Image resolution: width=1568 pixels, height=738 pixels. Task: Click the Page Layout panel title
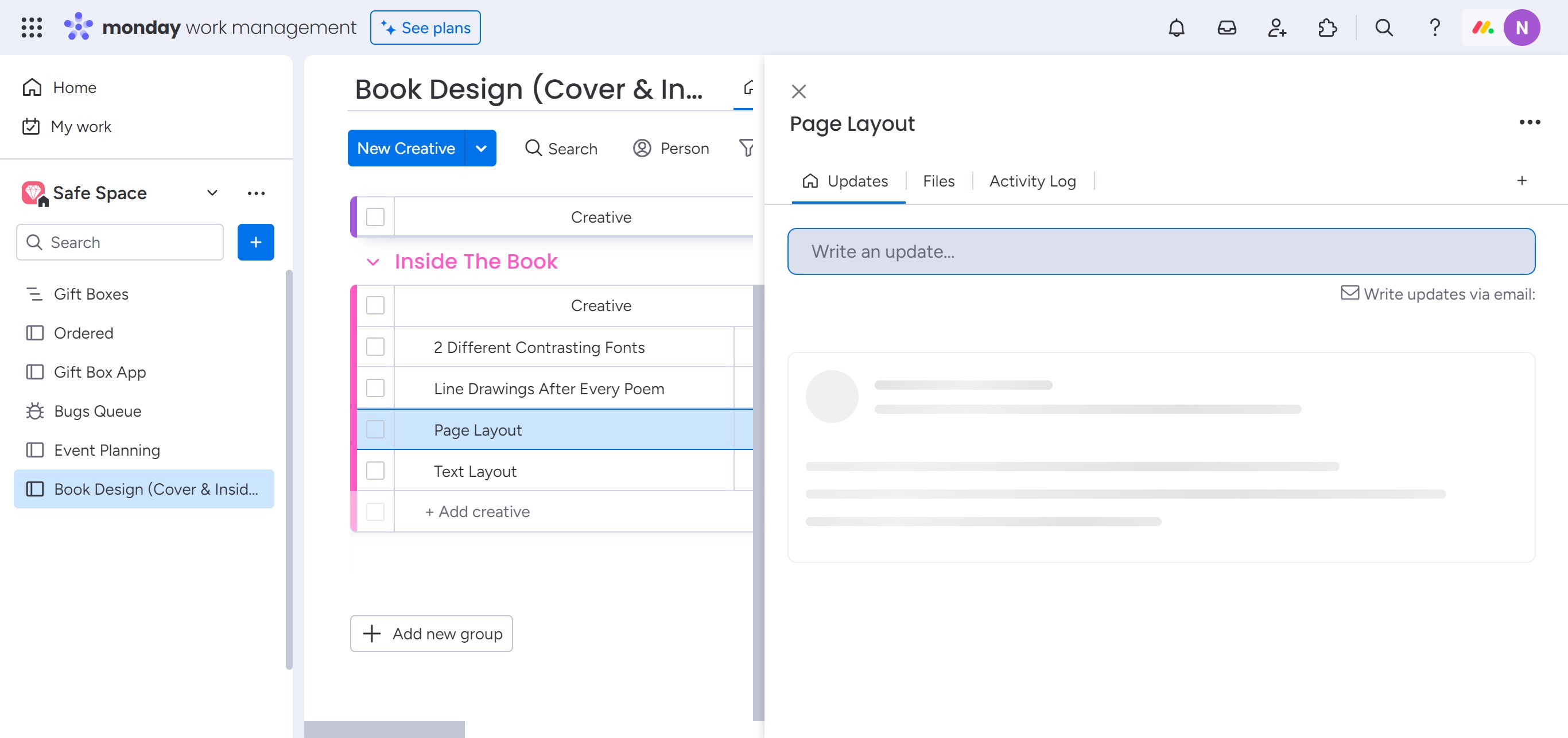(x=852, y=123)
